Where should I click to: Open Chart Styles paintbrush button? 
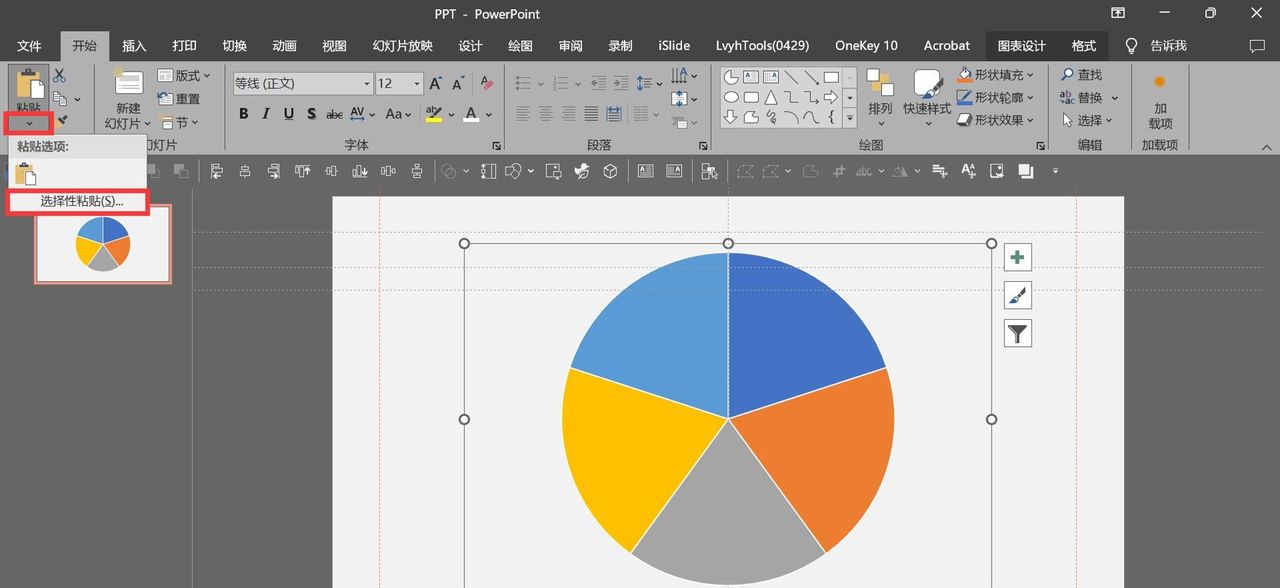[x=1017, y=295]
